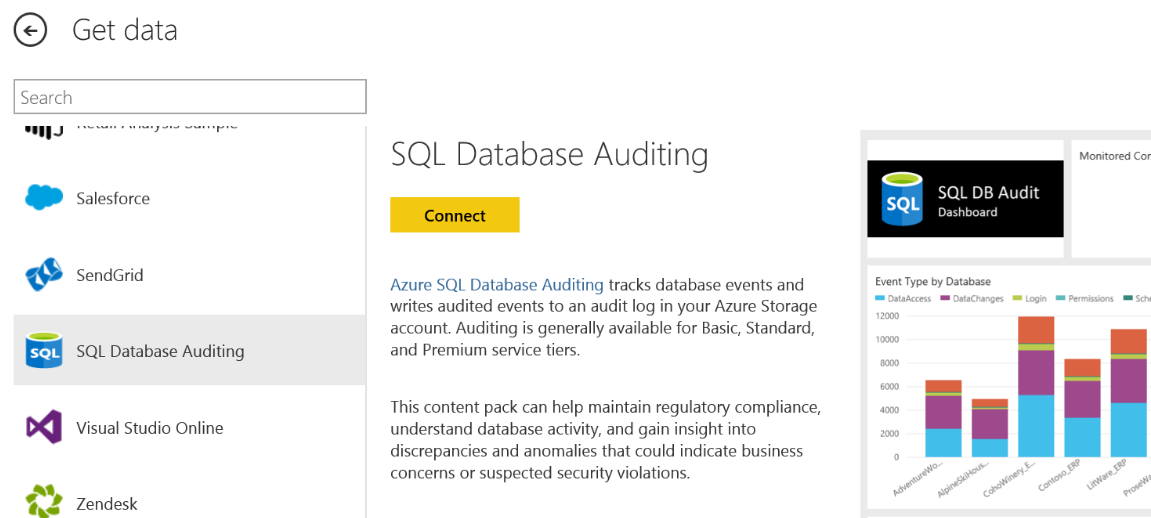Click the SQL Database Auditing list icon
The height and width of the screenshot is (518, 1151).
[44, 351]
